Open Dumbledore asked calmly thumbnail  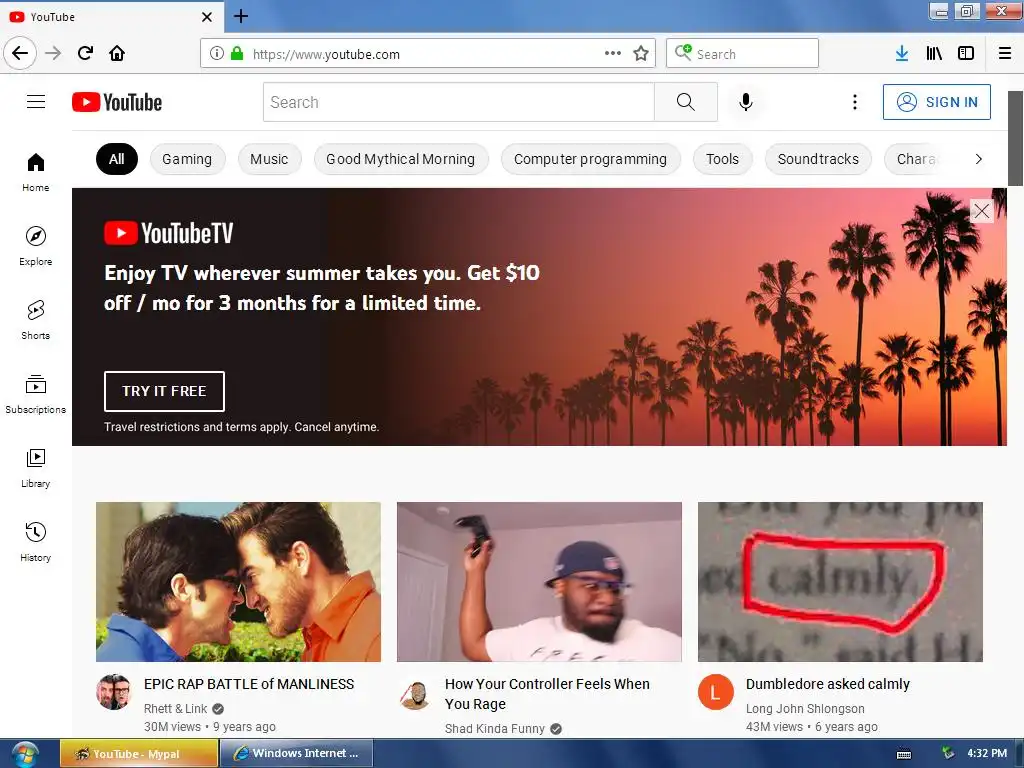click(x=840, y=582)
